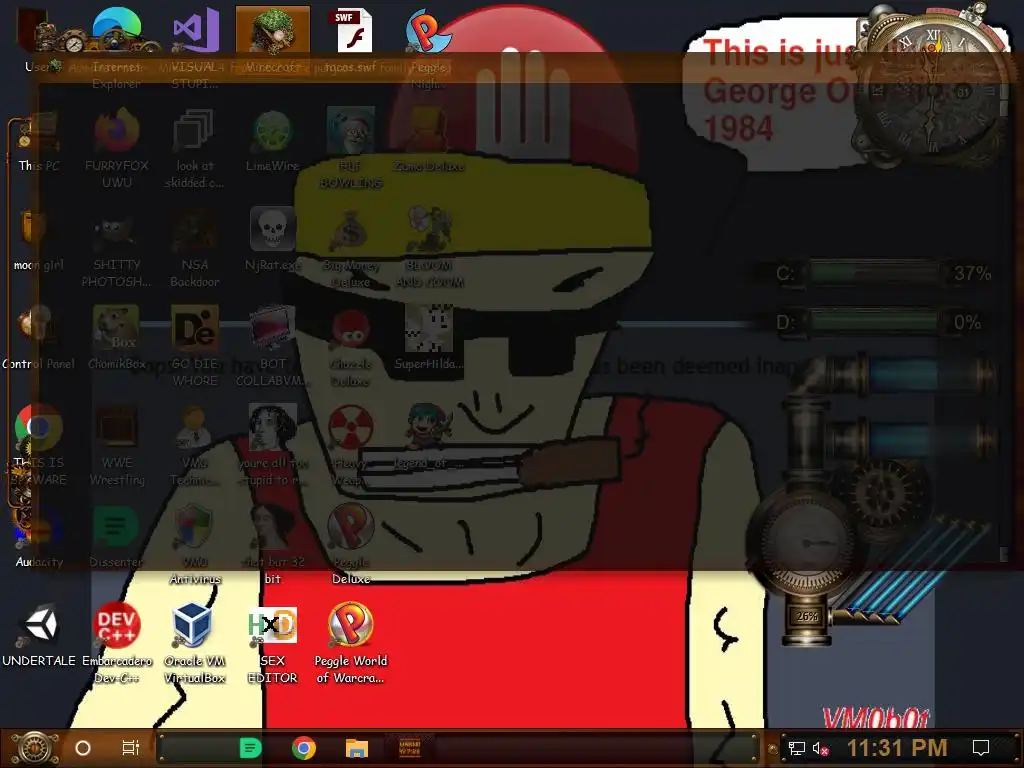1024x768 pixels.
Task: Open the FURRYFOX UWU Firefox icon
Action: (117, 149)
